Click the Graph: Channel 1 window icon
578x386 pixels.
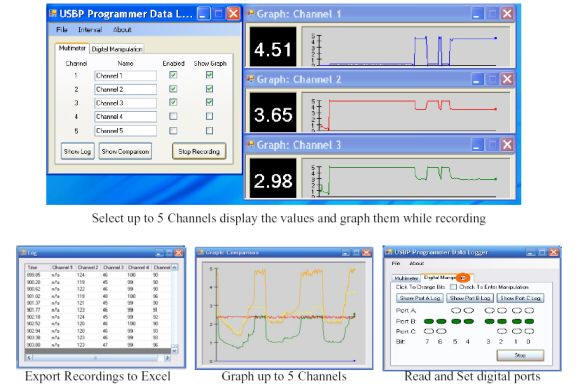click(x=251, y=14)
